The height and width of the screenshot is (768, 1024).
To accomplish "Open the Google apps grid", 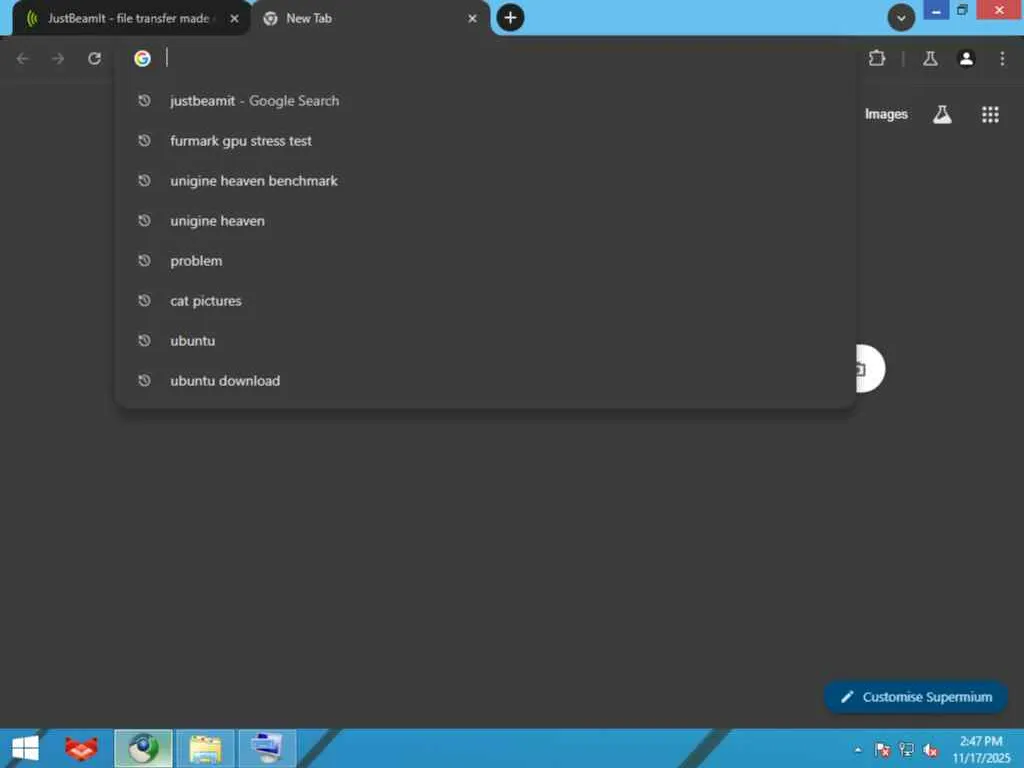I will coord(990,114).
